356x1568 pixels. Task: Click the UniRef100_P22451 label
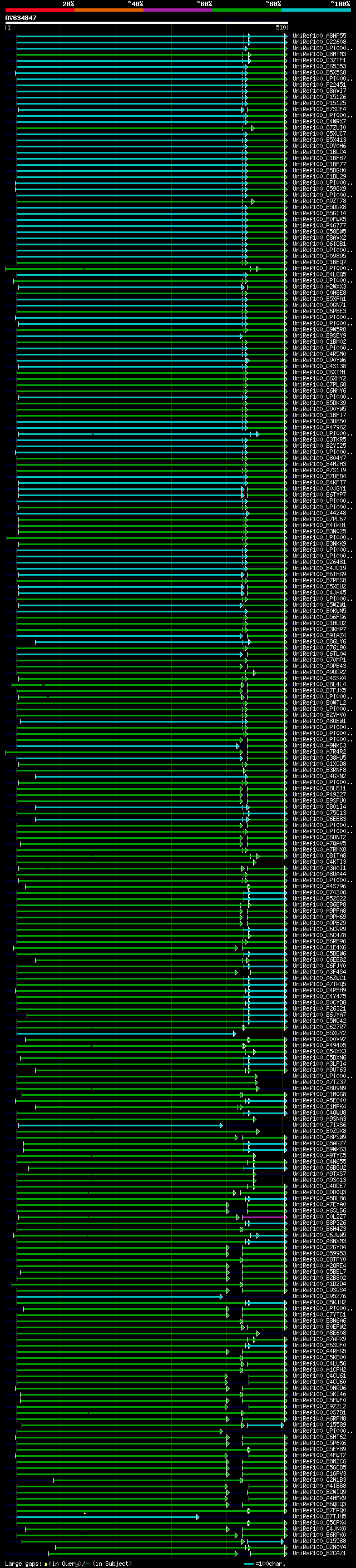click(319, 85)
